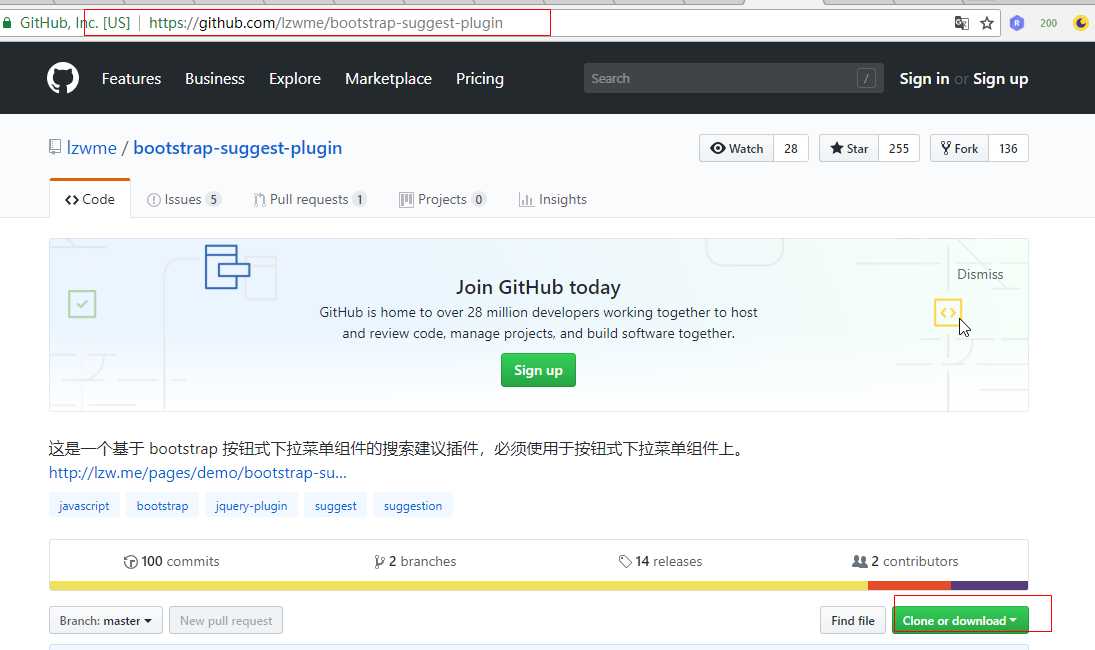1095x650 pixels.
Task: Open the forks count 136
Action: [x=1008, y=148]
